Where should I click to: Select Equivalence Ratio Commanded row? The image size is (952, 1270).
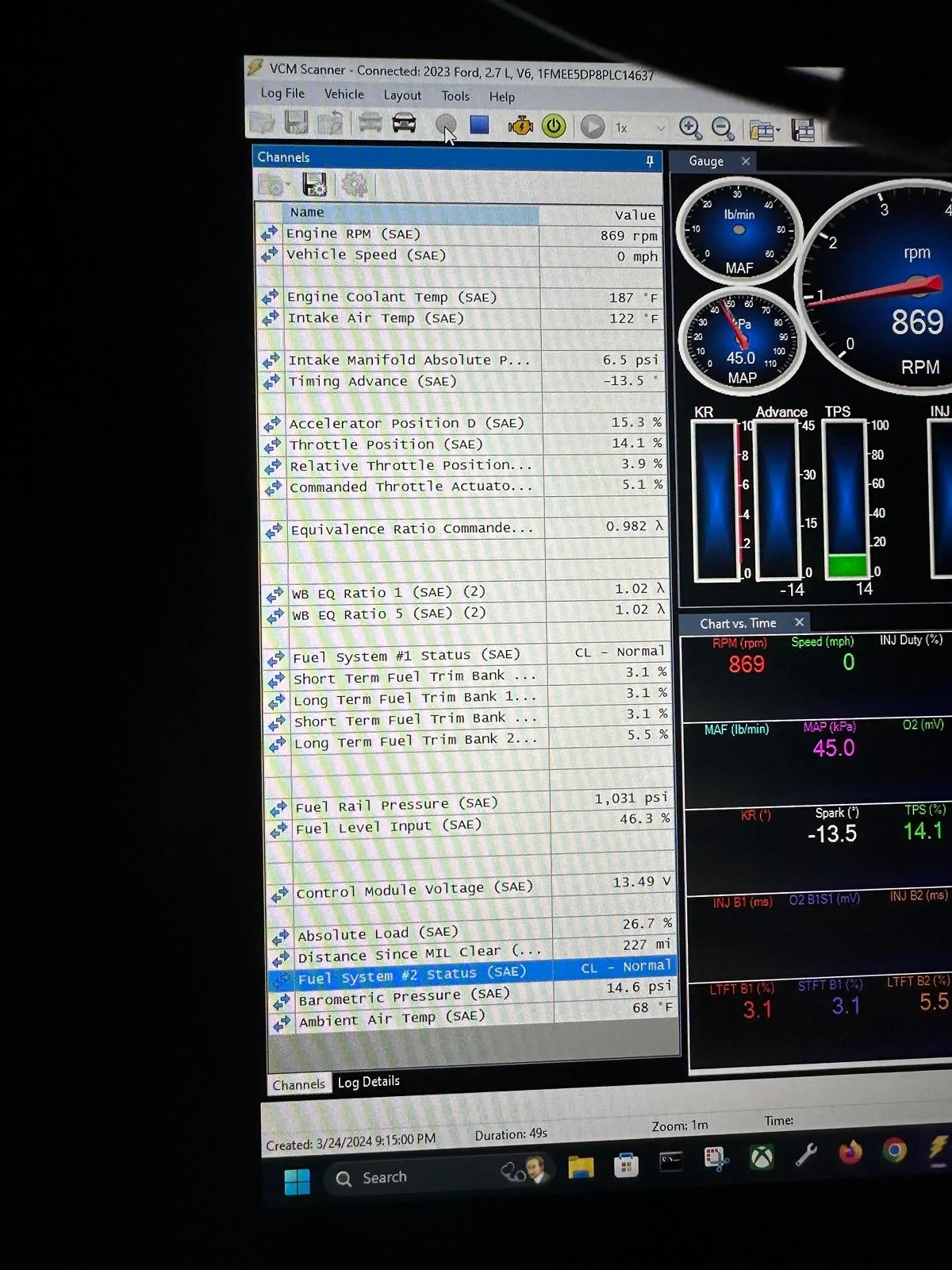[x=464, y=529]
